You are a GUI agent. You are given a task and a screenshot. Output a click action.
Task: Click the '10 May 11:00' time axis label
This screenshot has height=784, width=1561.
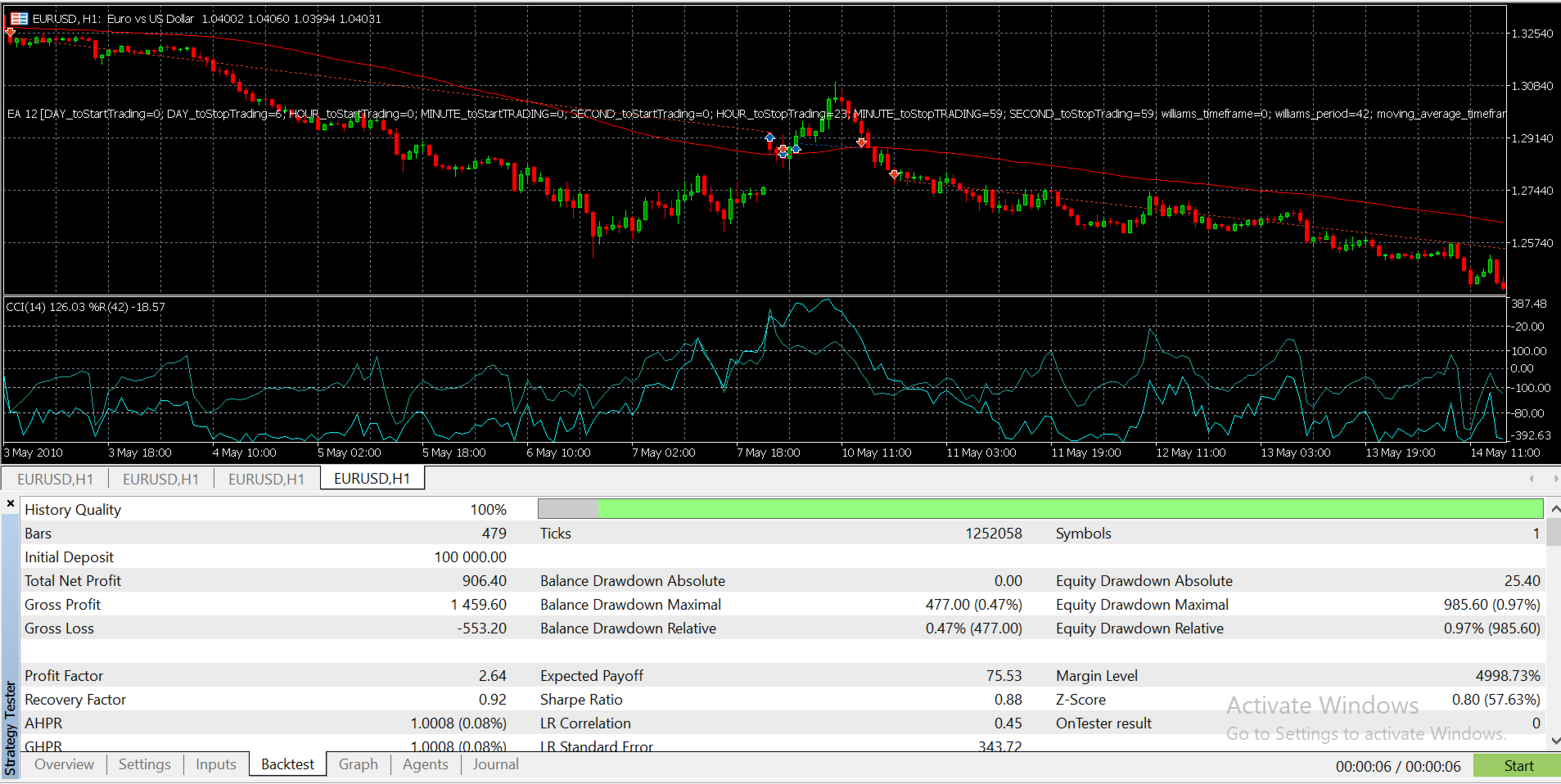pos(877,453)
